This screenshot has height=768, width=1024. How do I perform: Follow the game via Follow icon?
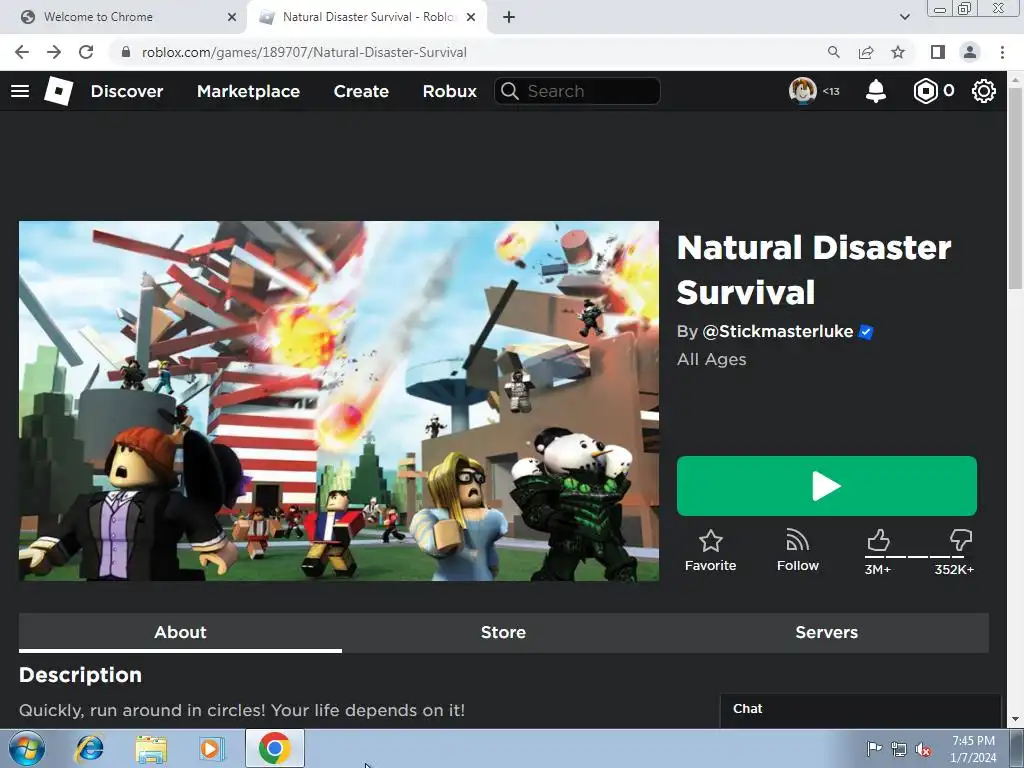tap(797, 551)
